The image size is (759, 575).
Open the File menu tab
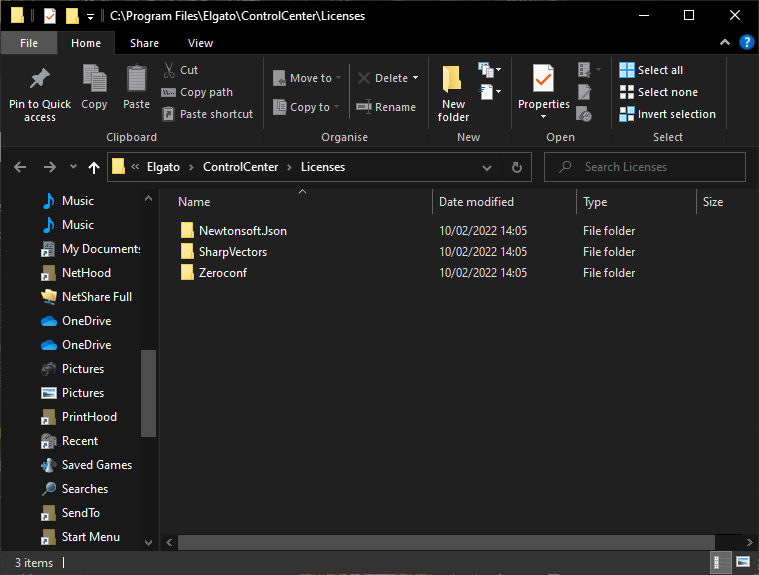pyautogui.click(x=29, y=43)
